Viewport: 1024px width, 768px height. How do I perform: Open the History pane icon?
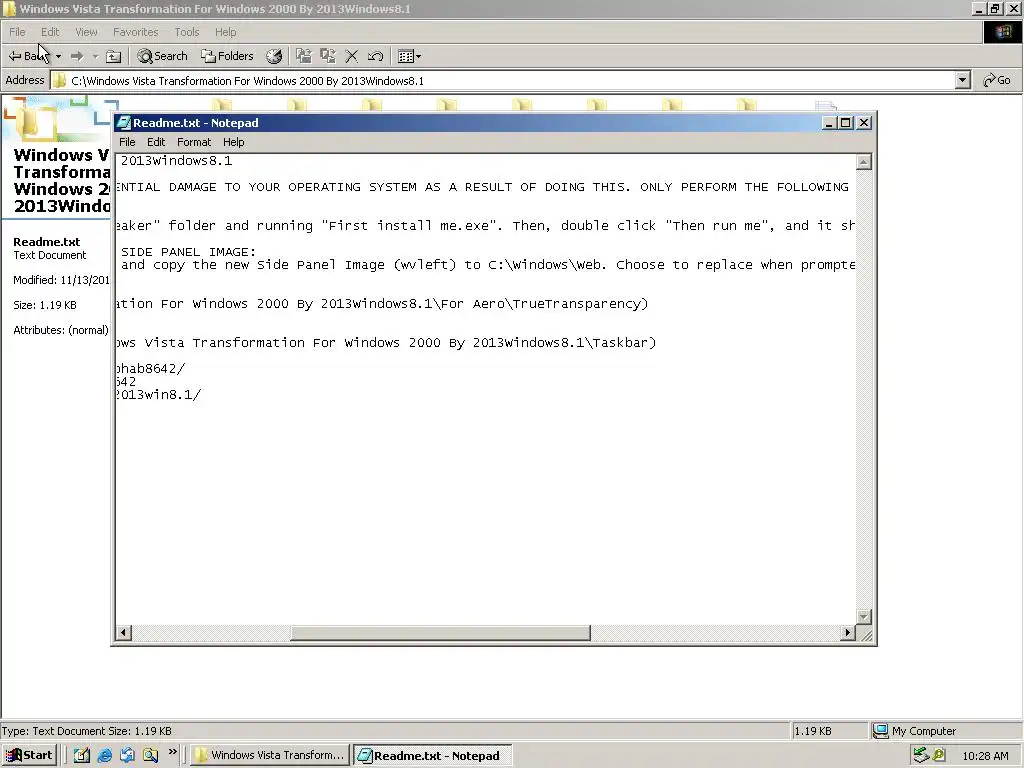tap(274, 56)
